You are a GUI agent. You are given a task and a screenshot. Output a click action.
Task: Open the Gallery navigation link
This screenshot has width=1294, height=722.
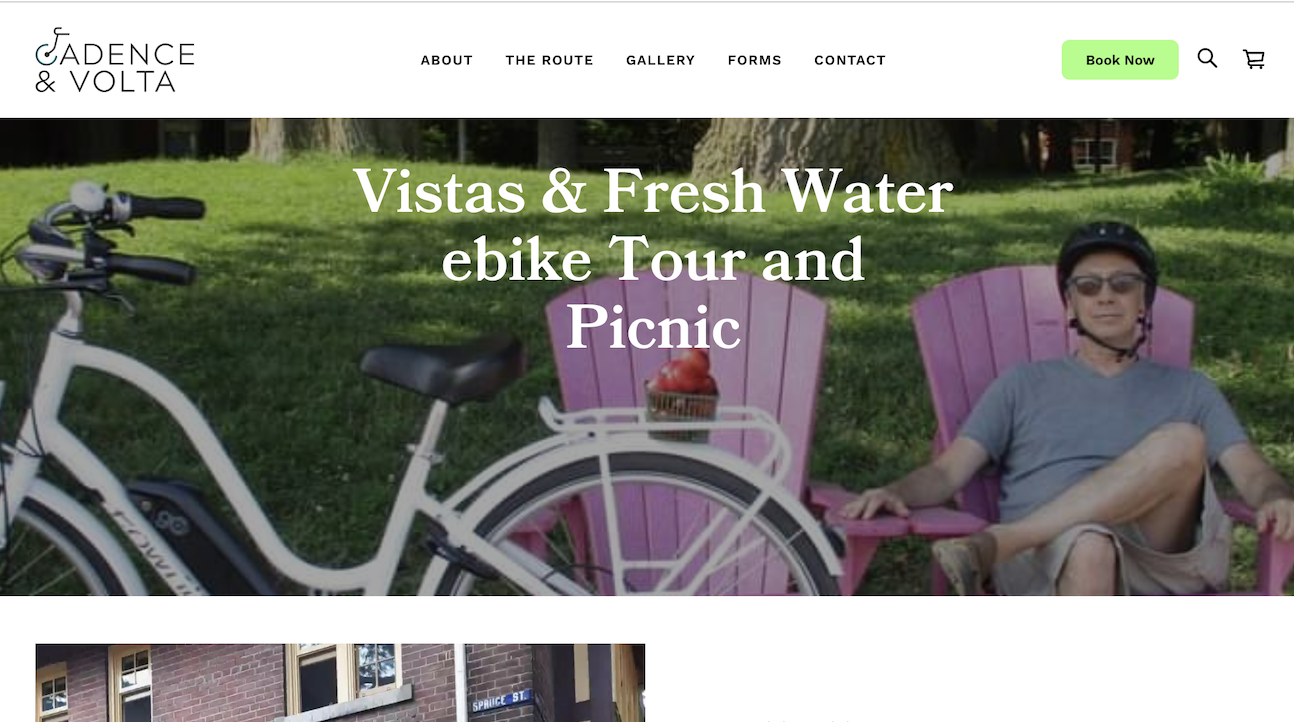660,60
